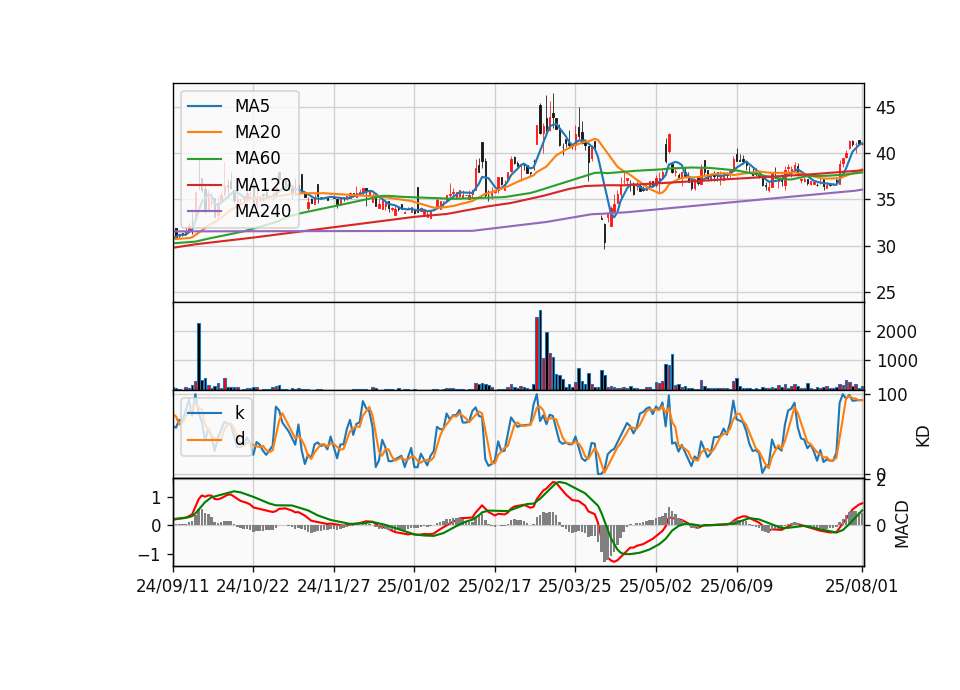Click the volume axis value 1000

click(897, 361)
